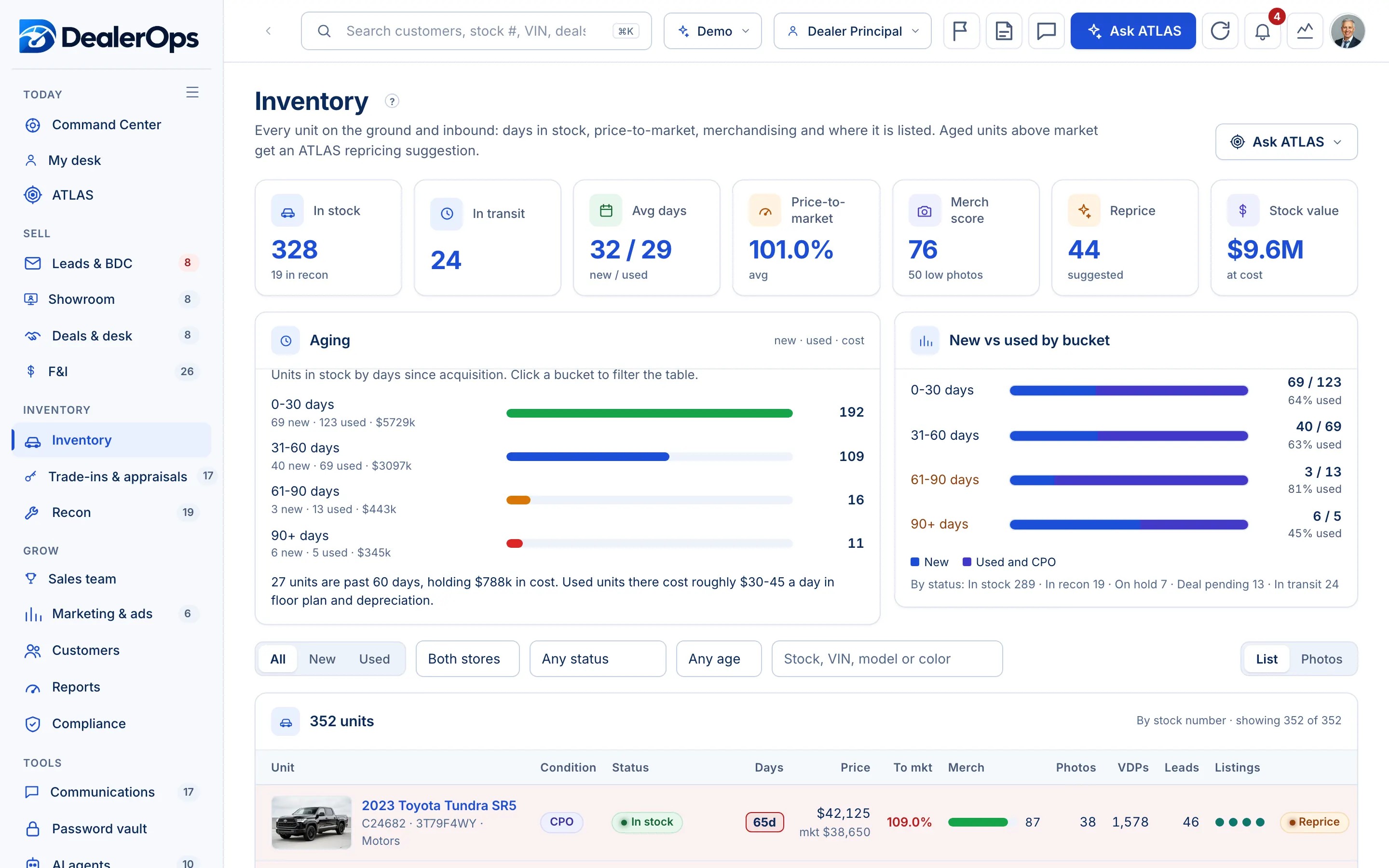The image size is (1389, 868).
Task: Open the Any age dropdown
Action: (x=719, y=659)
